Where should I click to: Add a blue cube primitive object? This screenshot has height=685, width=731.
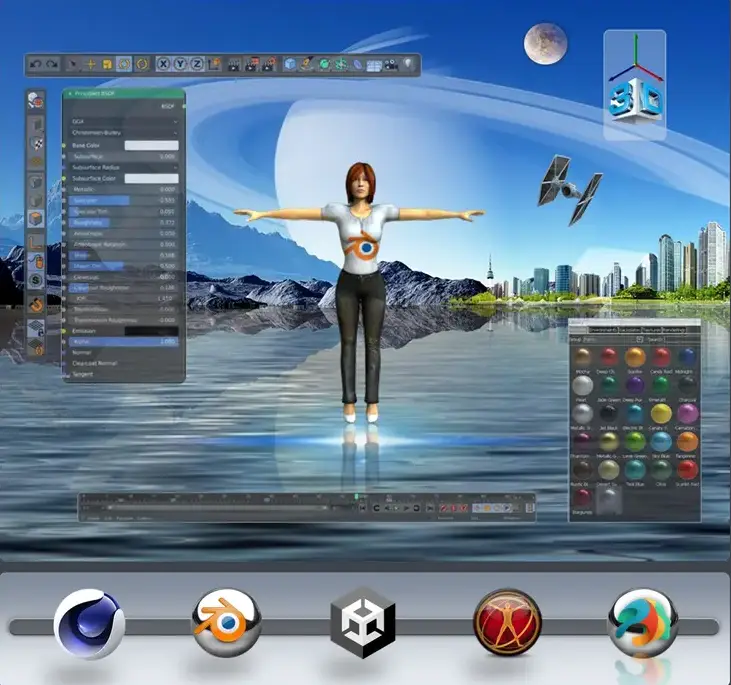click(290, 64)
